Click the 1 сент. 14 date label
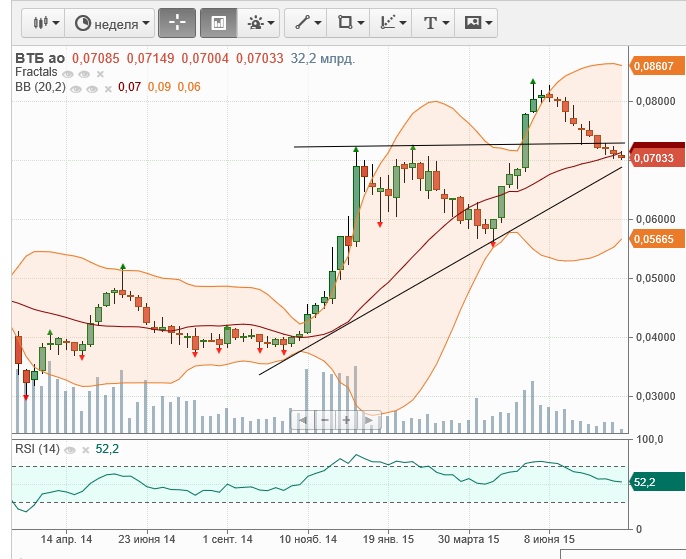This screenshot has width=686, height=559. click(228, 539)
